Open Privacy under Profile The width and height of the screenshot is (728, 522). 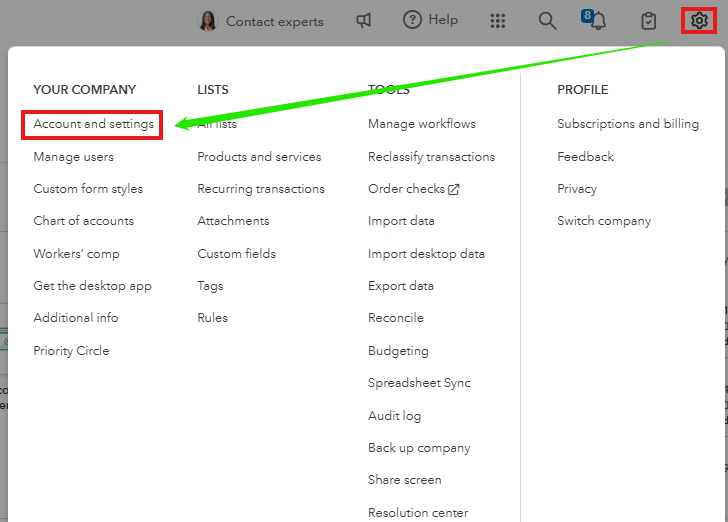click(x=577, y=189)
